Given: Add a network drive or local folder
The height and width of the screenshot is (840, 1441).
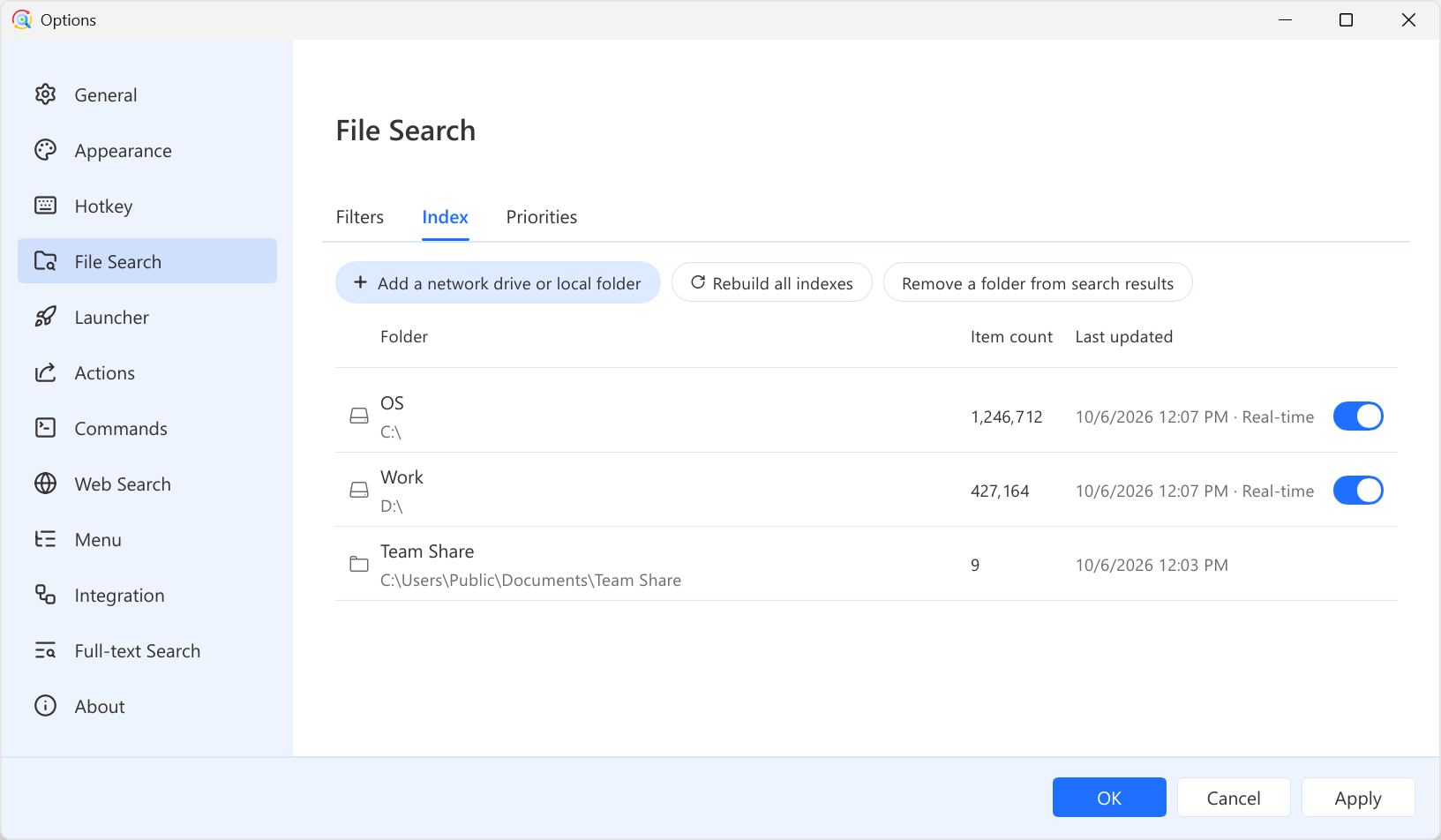Looking at the screenshot, I should 498,282.
